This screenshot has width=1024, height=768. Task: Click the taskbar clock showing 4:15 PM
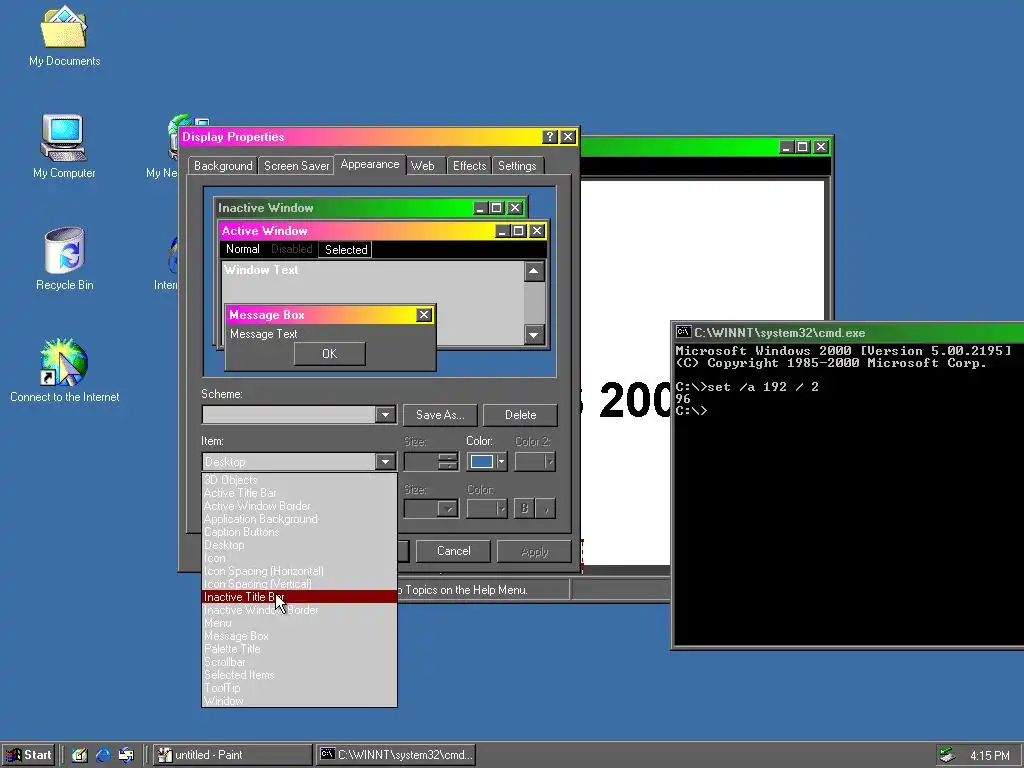pyautogui.click(x=989, y=756)
